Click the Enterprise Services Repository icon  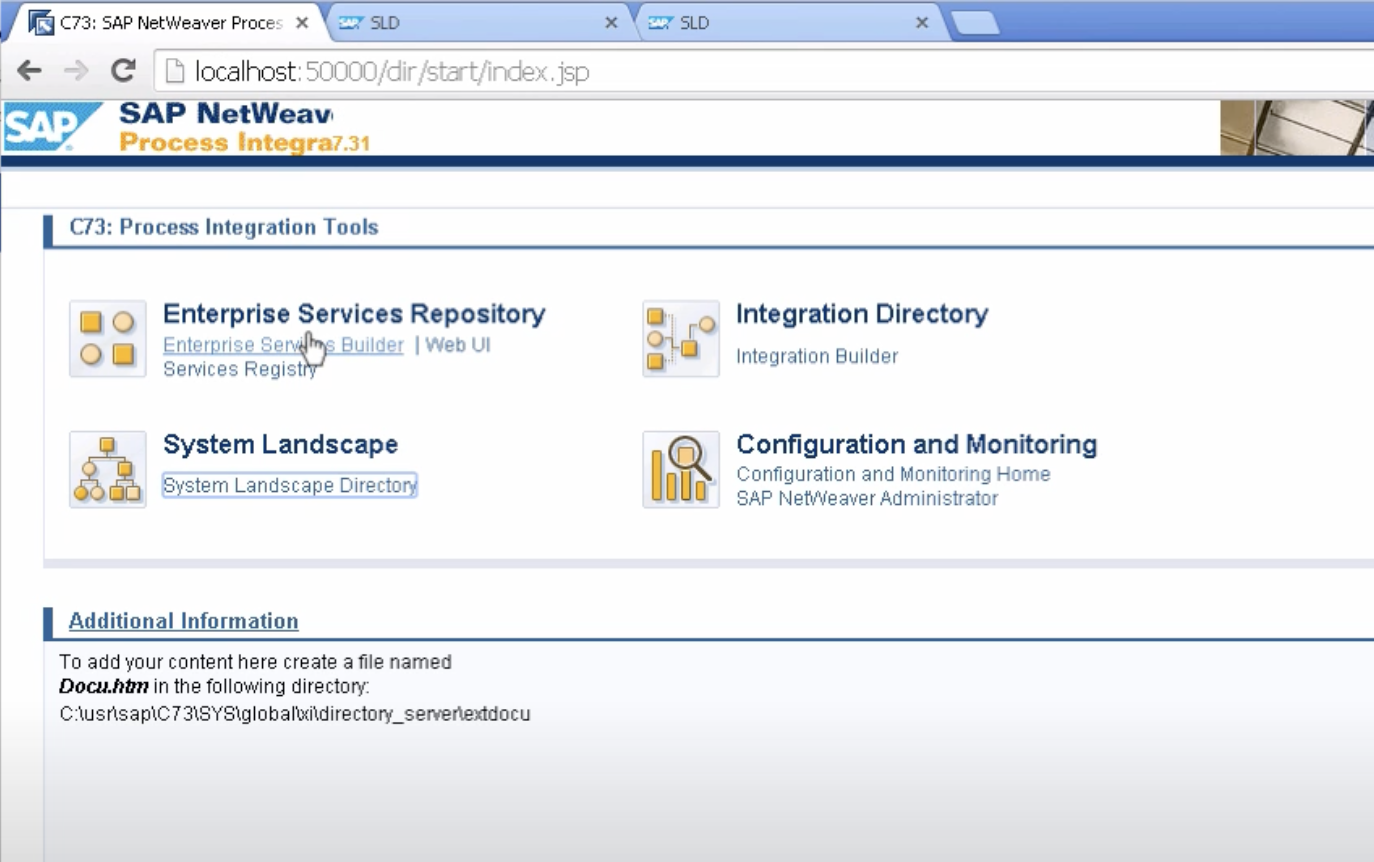coord(108,339)
